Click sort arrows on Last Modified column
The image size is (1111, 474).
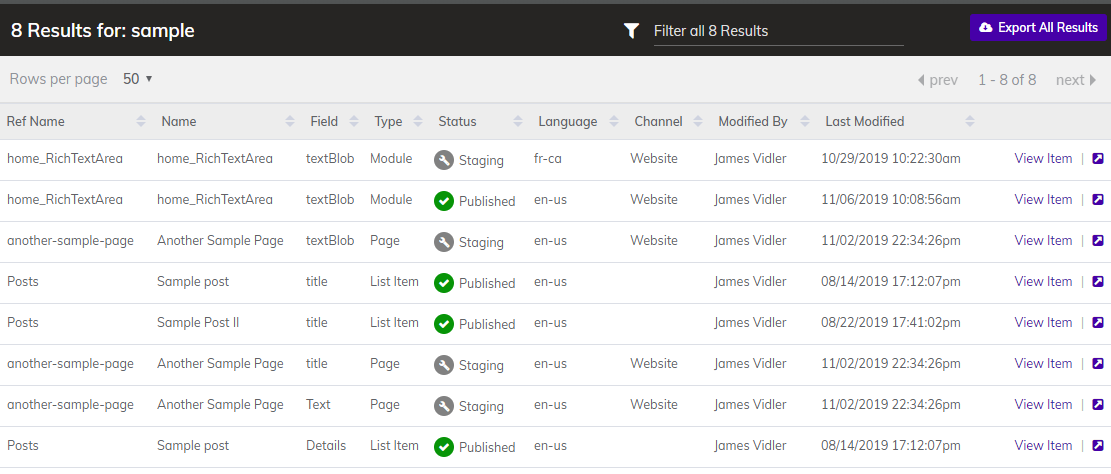point(970,121)
